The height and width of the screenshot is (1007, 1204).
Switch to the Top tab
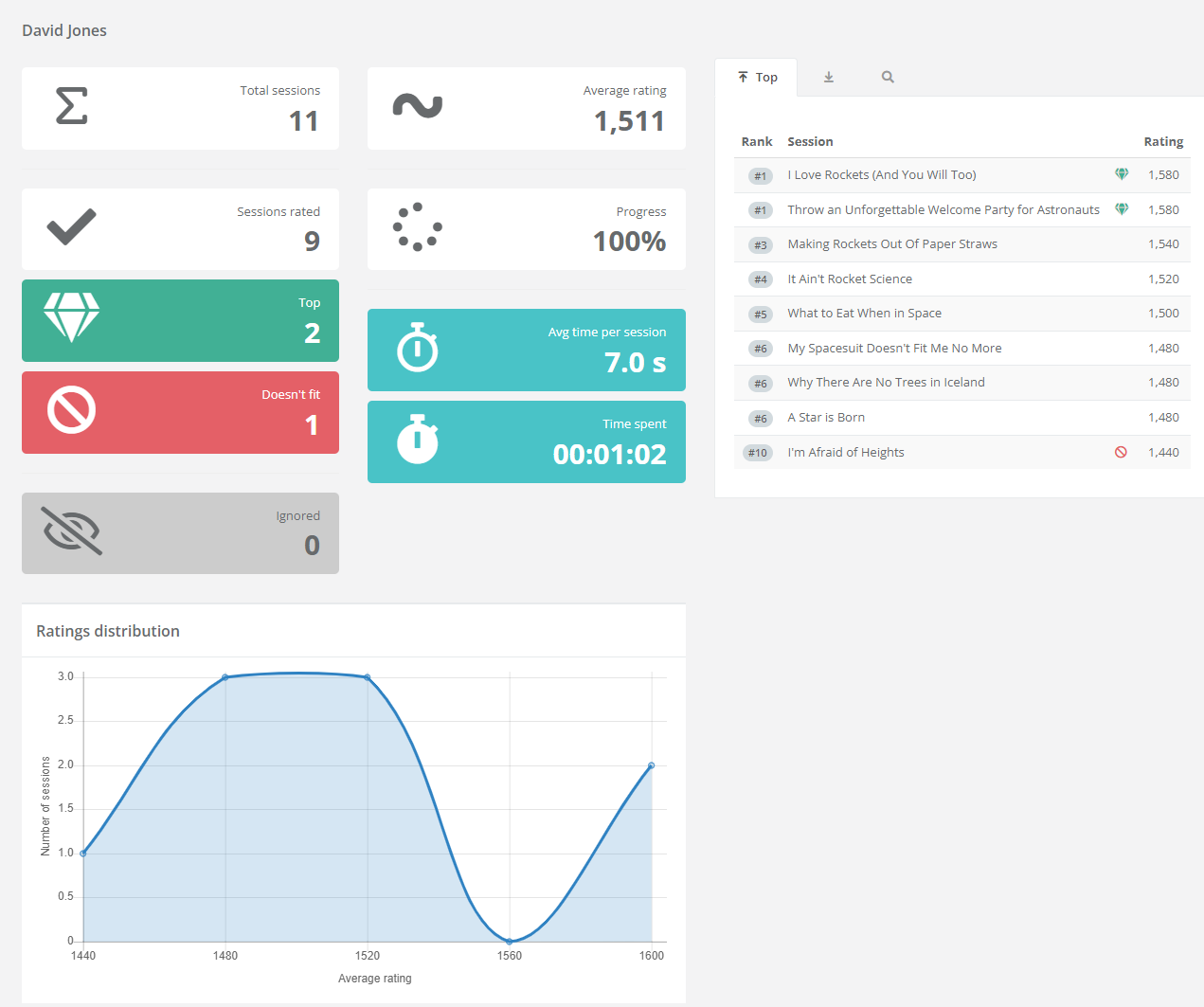[757, 78]
